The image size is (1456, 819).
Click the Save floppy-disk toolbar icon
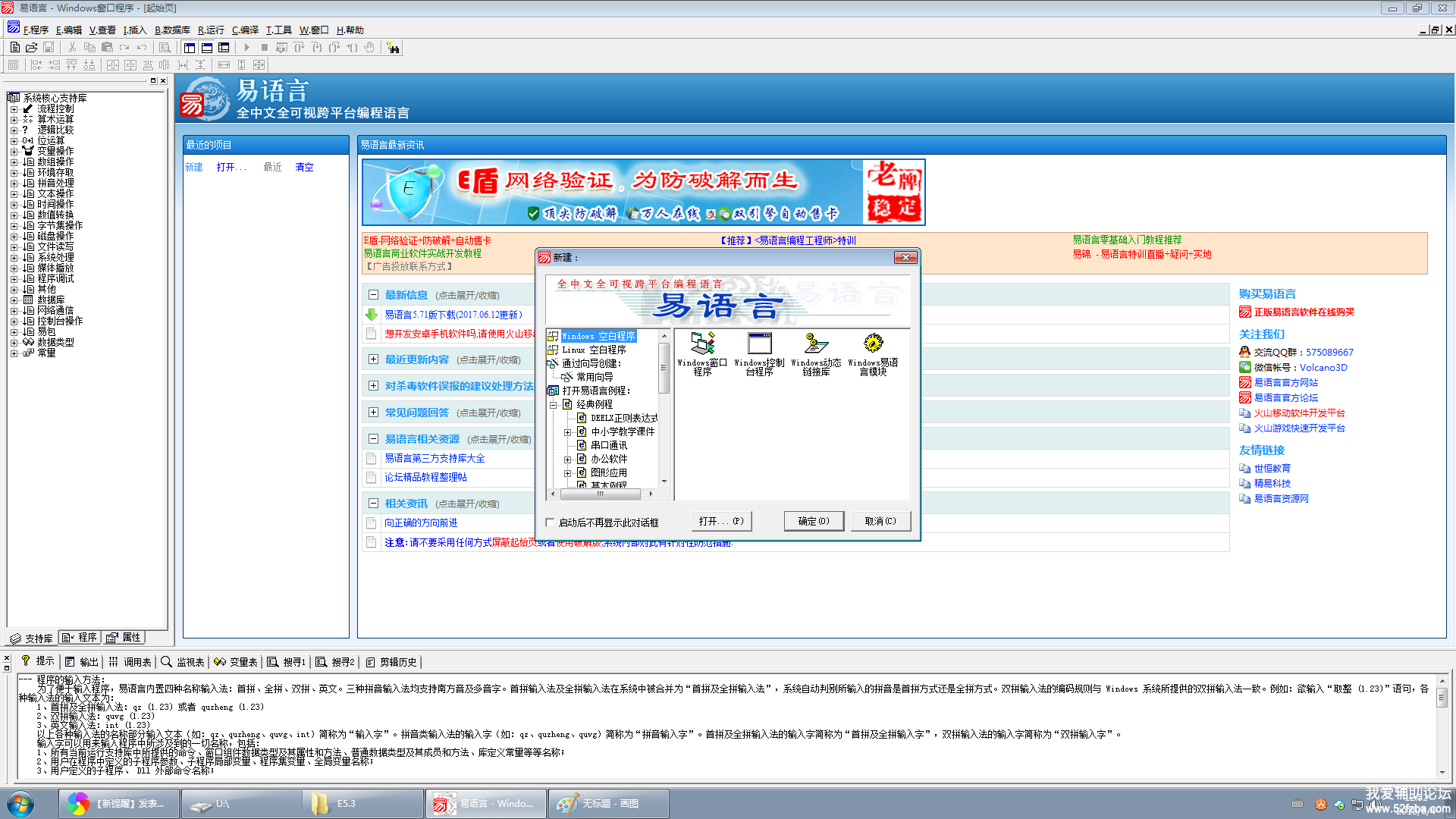tap(49, 48)
